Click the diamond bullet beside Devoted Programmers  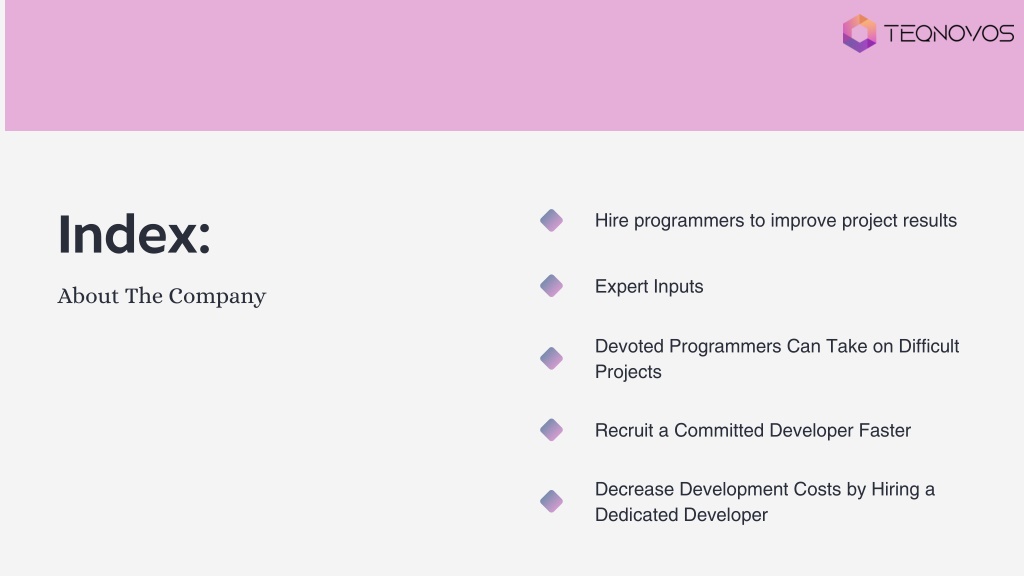pos(552,358)
